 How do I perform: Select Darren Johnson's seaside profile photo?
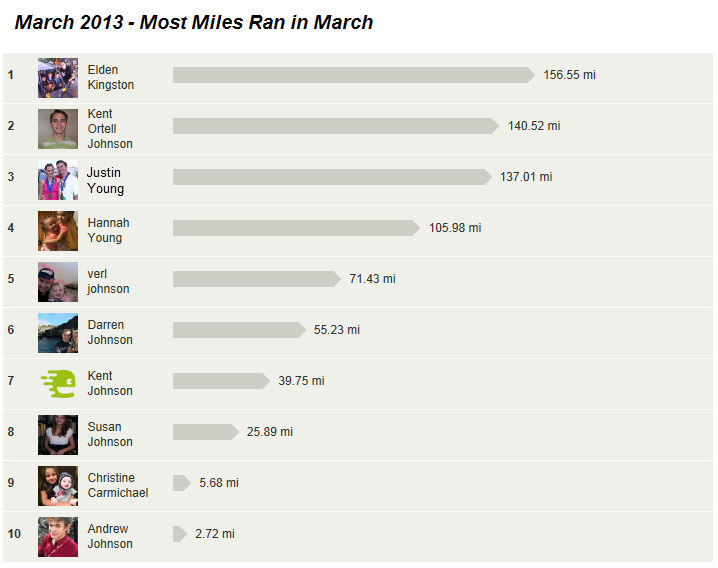click(x=58, y=333)
